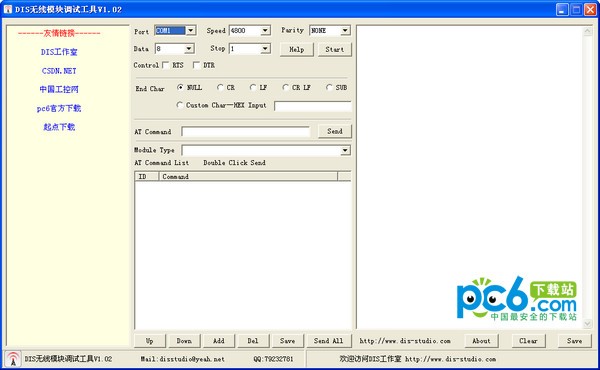
Task: Select NULL end char option
Action: 180,87
